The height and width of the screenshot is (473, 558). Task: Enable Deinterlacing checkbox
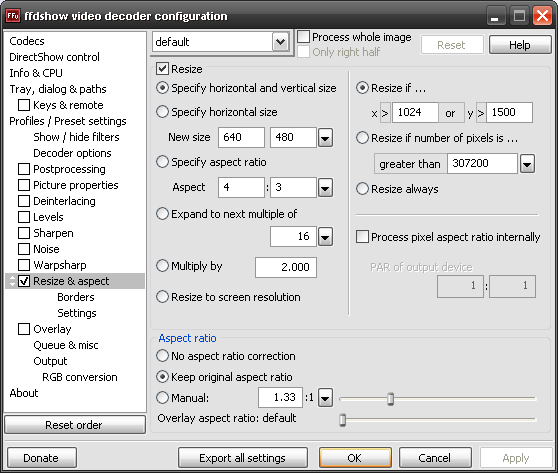tap(24, 201)
